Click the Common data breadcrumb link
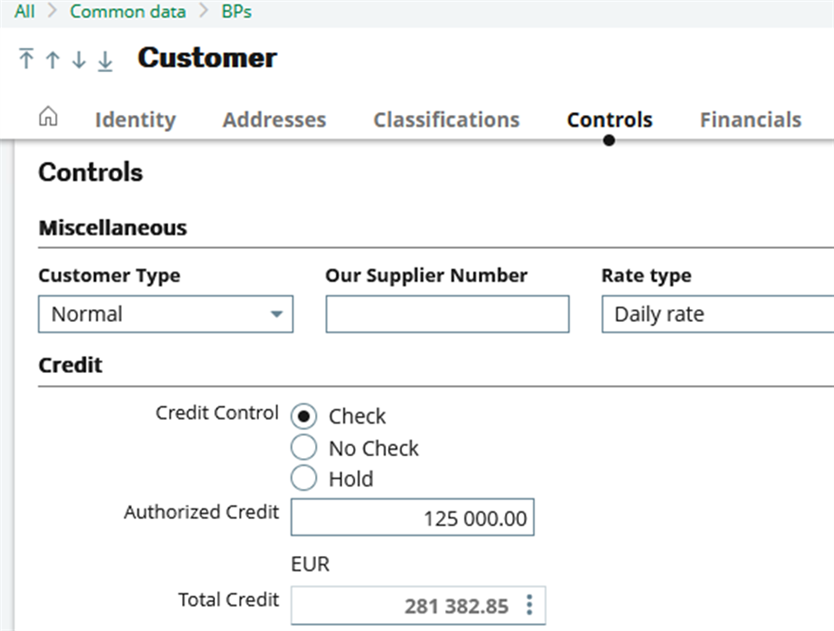The width and height of the screenshot is (834, 631). 127,12
